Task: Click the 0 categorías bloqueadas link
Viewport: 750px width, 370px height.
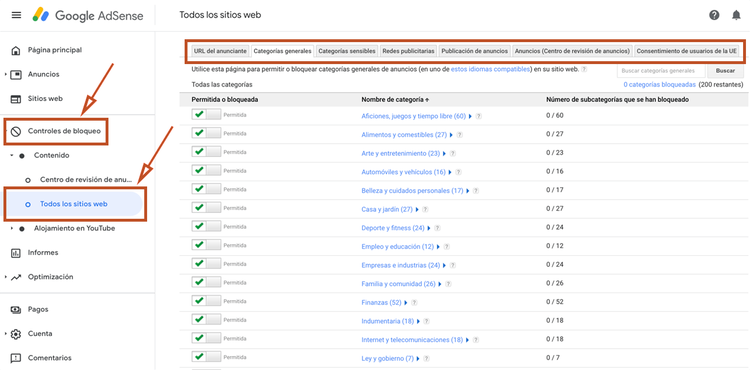Action: 660,85
